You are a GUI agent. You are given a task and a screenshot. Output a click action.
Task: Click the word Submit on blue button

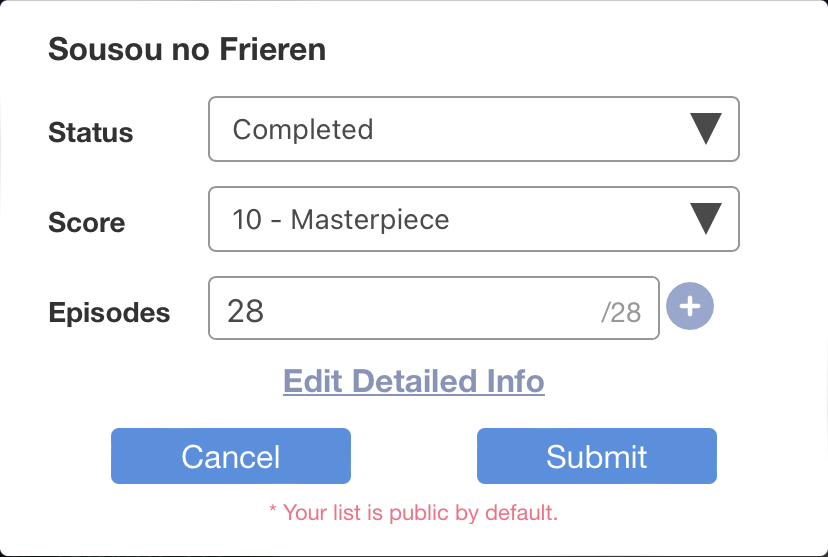[x=597, y=456]
